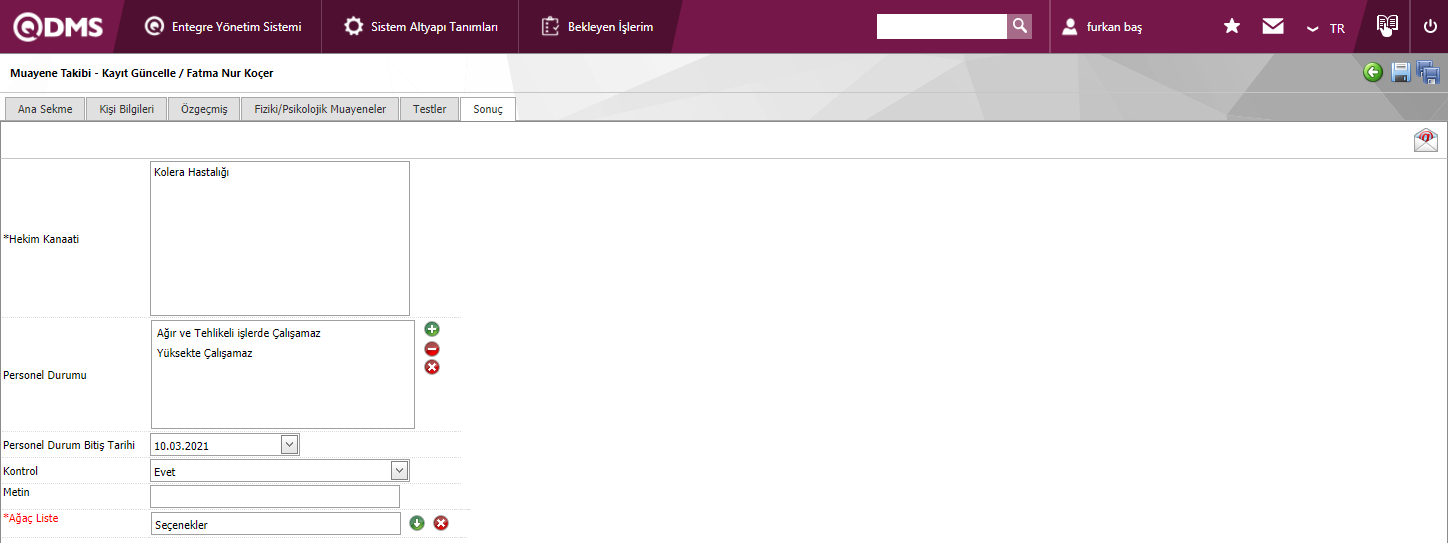Open the Personel Durum Bitiş Tarihi date dropdown arrow
The image size is (1448, 543).
tap(290, 444)
